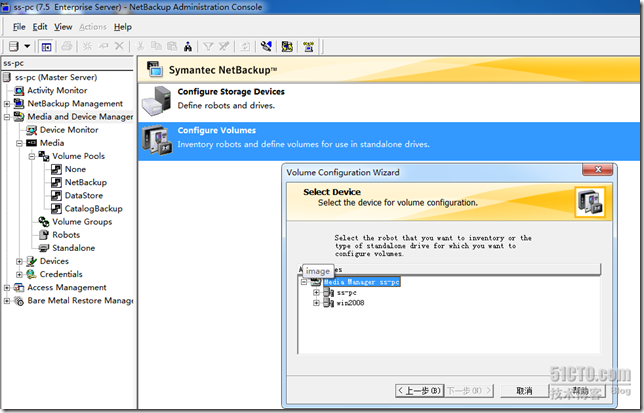This screenshot has height=413, width=644.
Task: Select Volume Pools tree item
Action: coord(78,156)
